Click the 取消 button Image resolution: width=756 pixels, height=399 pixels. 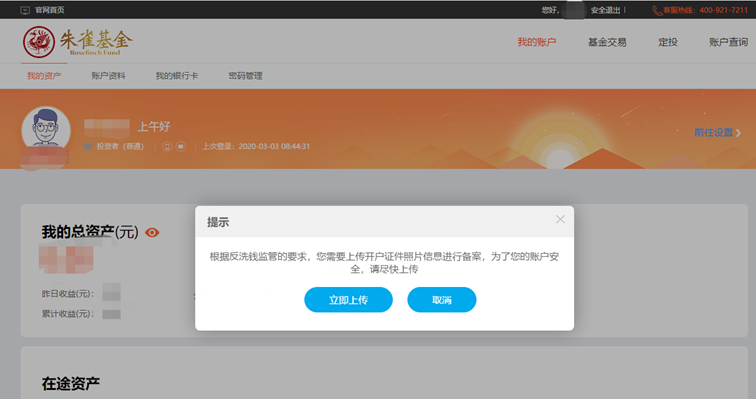[x=442, y=300]
